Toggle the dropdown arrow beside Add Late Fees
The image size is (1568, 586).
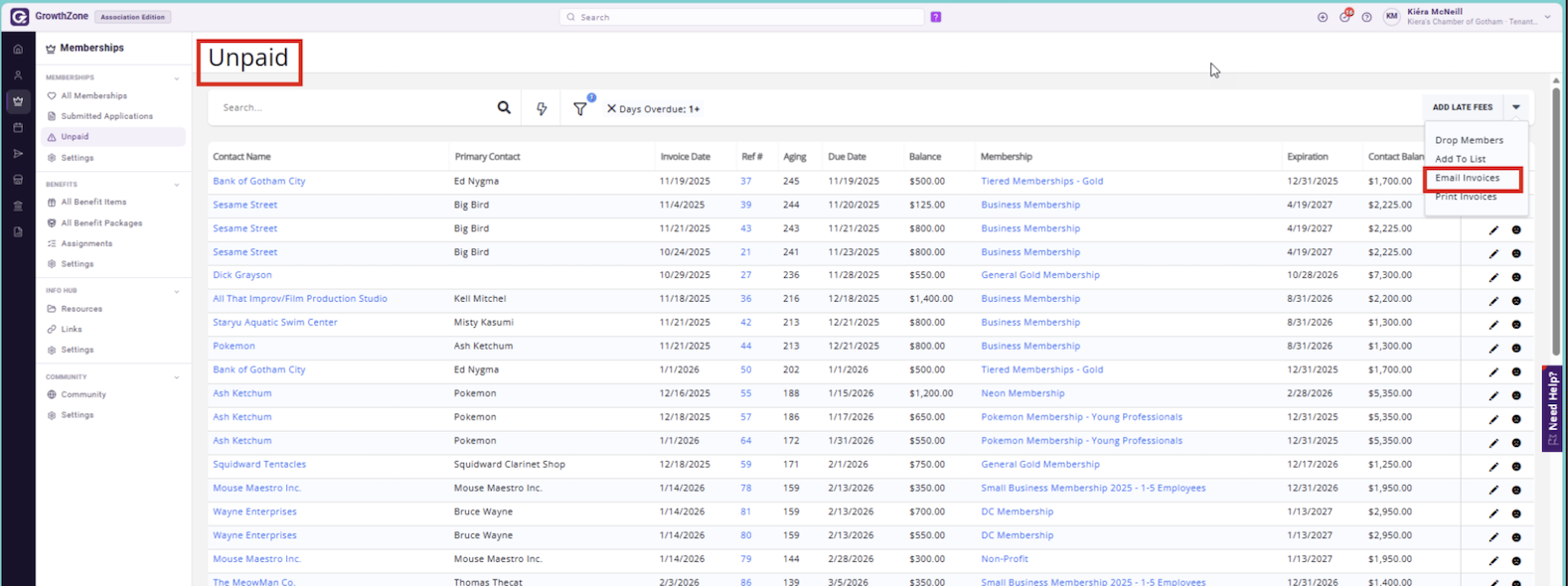pos(1515,107)
